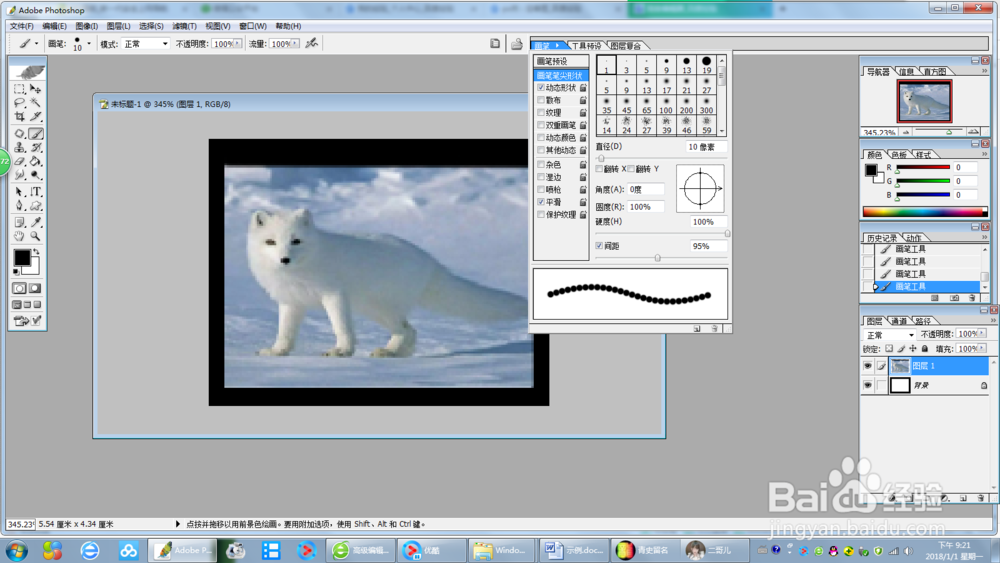Select the Slice tool
This screenshot has height=563, width=1000.
click(x=36, y=117)
